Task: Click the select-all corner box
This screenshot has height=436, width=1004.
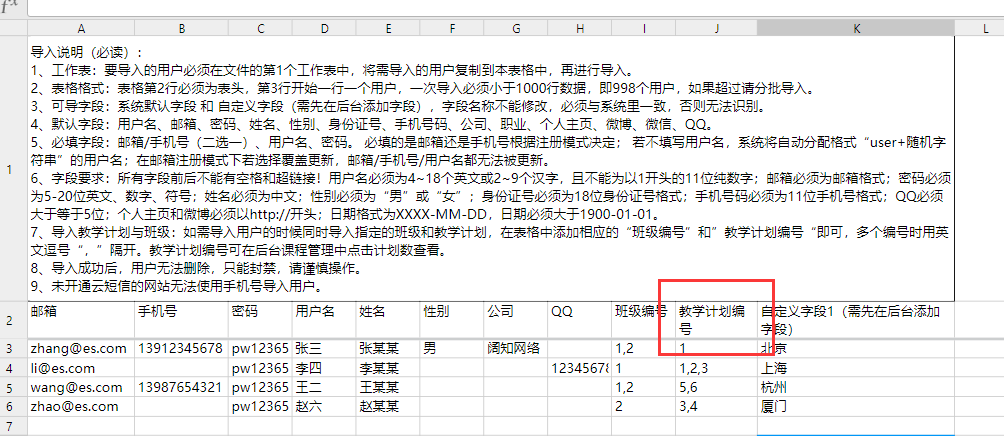Action: [x=13, y=29]
